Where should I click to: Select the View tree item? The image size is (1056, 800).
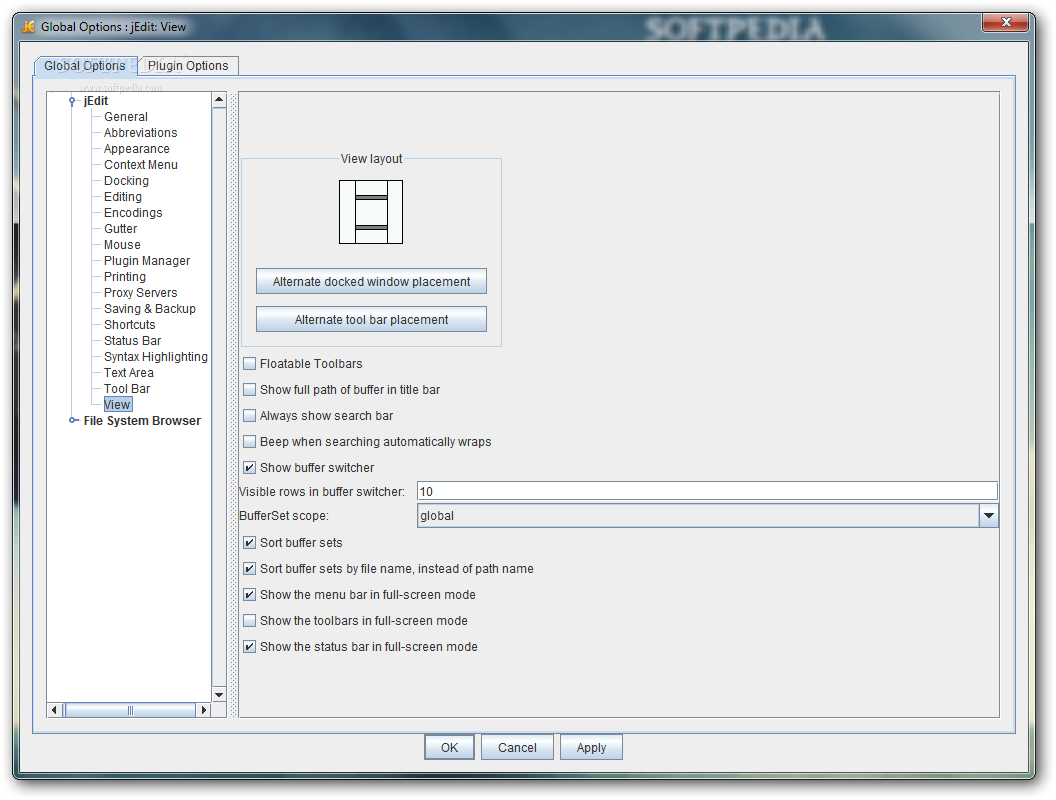coord(118,405)
